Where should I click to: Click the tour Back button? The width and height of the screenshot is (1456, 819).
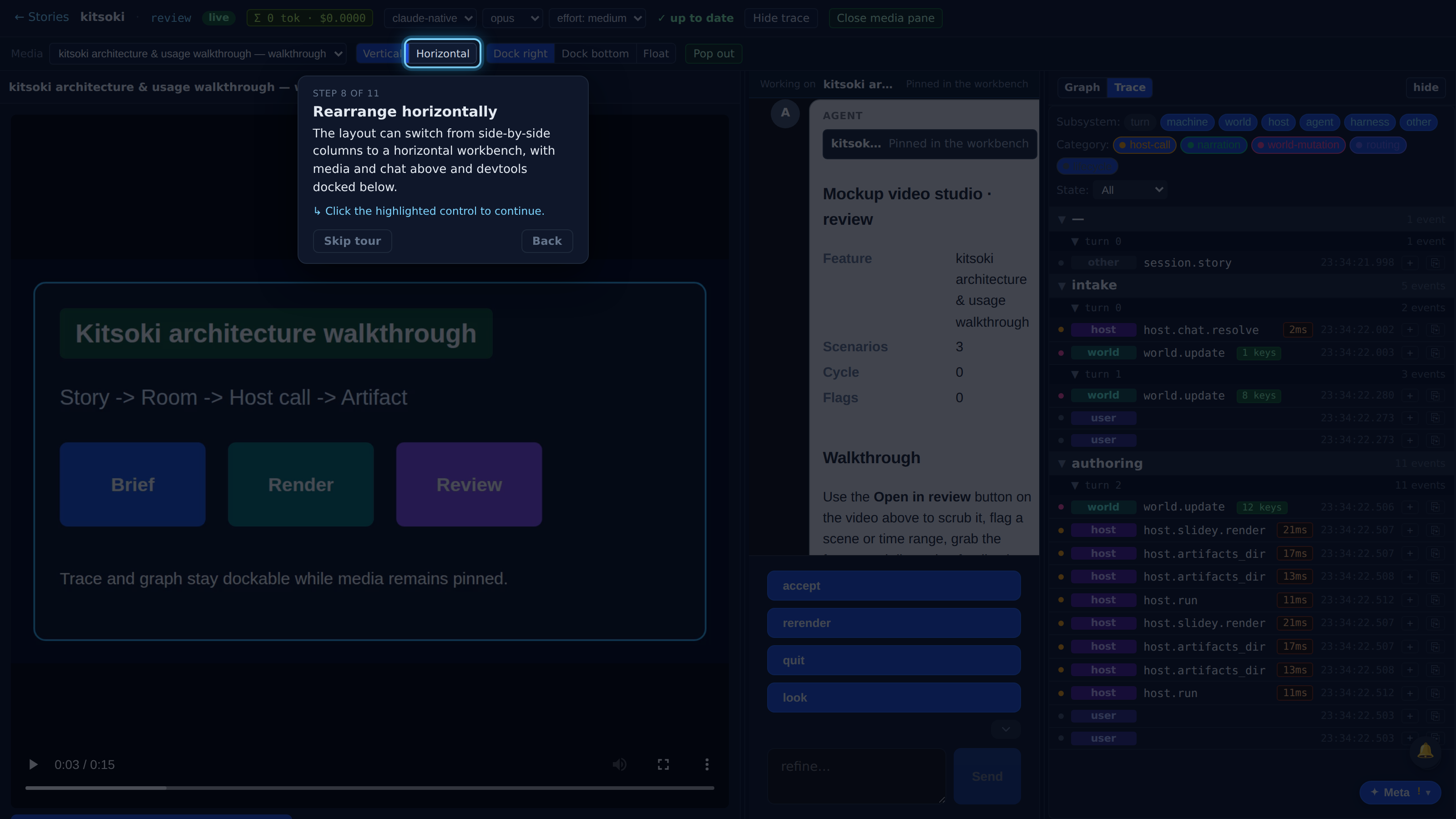pos(546,241)
